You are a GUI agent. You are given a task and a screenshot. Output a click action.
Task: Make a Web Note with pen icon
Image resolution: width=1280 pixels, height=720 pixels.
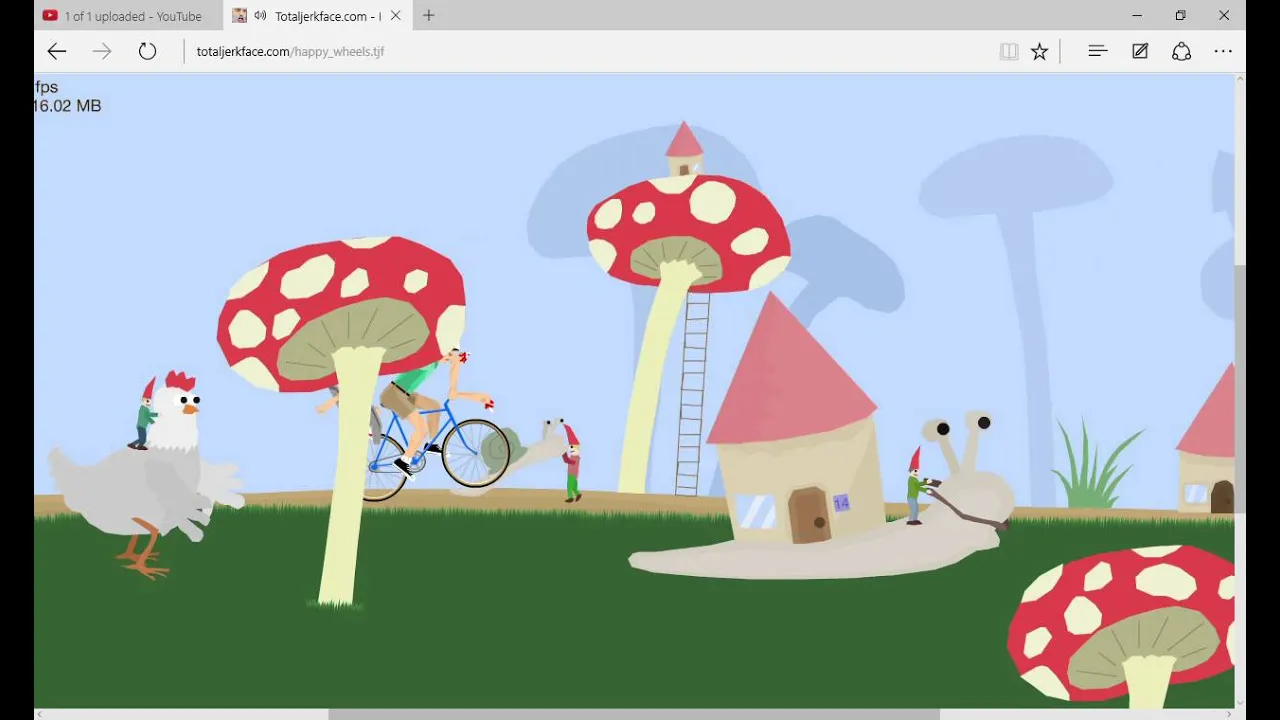point(1140,51)
